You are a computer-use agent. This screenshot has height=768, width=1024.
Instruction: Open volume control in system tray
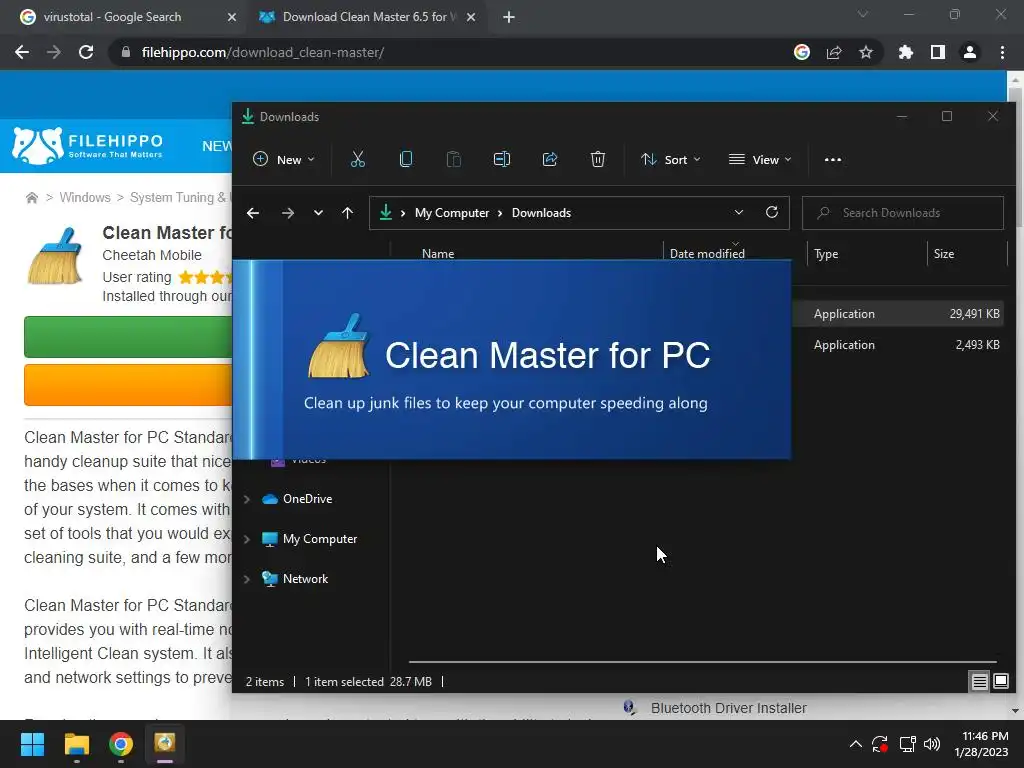[932, 744]
